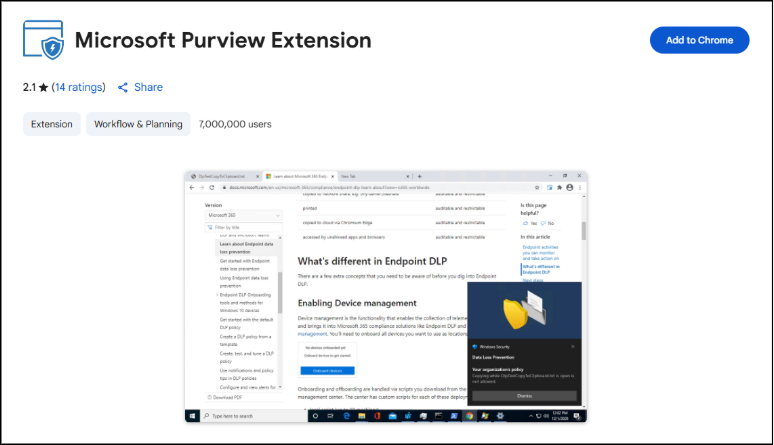This screenshot has height=445, width=774.
Task: Expand the Endpoint DLP Onboarding tree item
Action: 217,295
